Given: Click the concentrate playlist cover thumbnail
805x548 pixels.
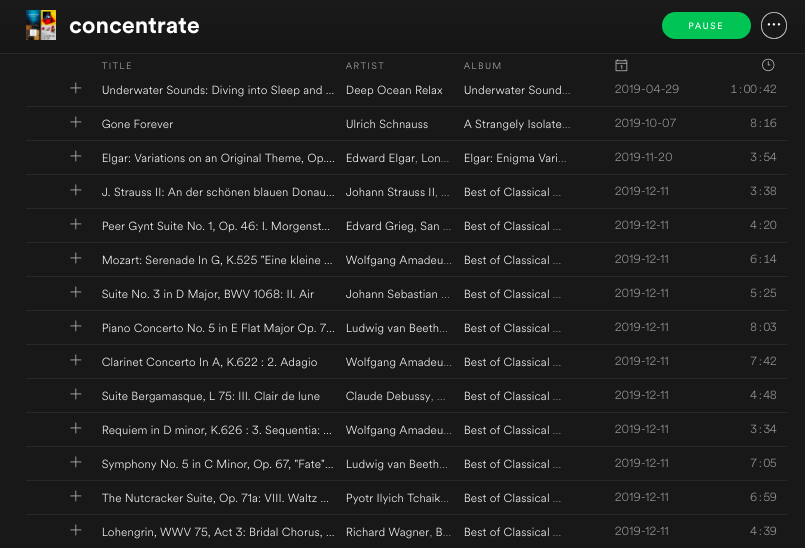Looking at the screenshot, I should (41, 25).
